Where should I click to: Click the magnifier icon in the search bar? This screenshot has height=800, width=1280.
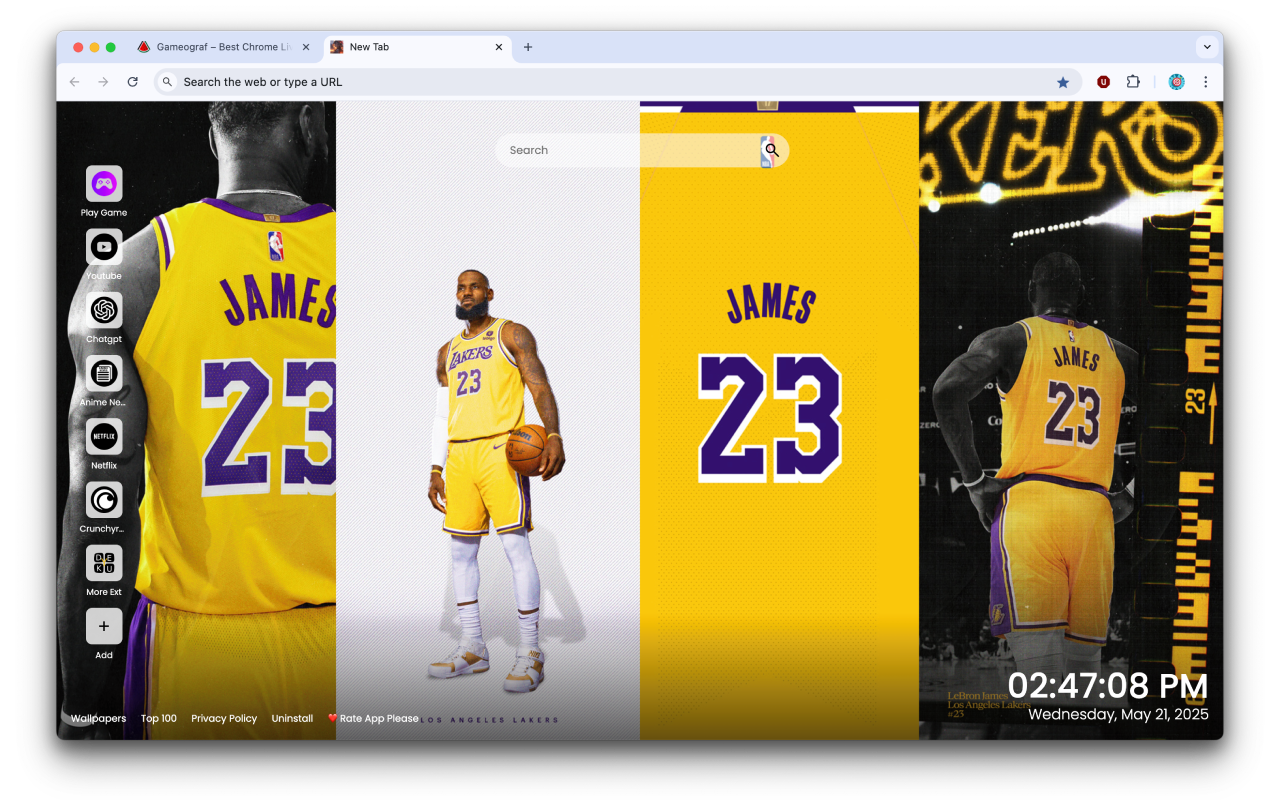click(x=771, y=150)
